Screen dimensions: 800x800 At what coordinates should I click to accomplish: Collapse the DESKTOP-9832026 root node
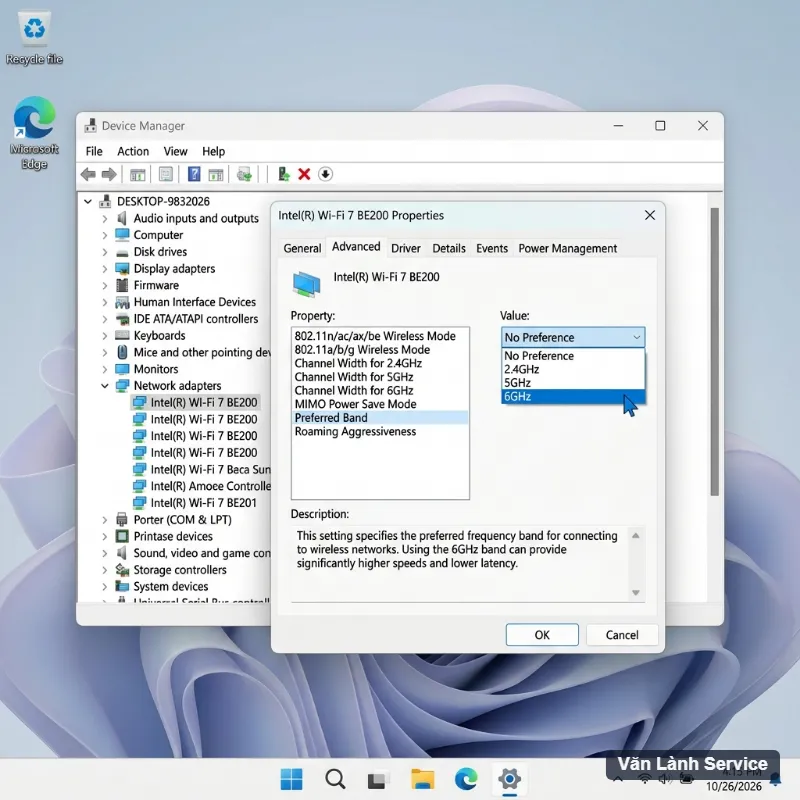click(x=88, y=202)
